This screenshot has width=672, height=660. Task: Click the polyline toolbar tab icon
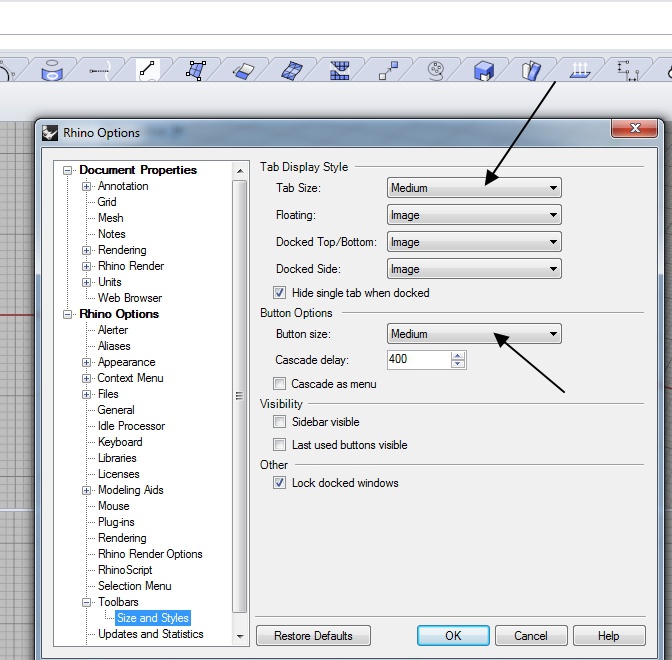click(x=147, y=70)
